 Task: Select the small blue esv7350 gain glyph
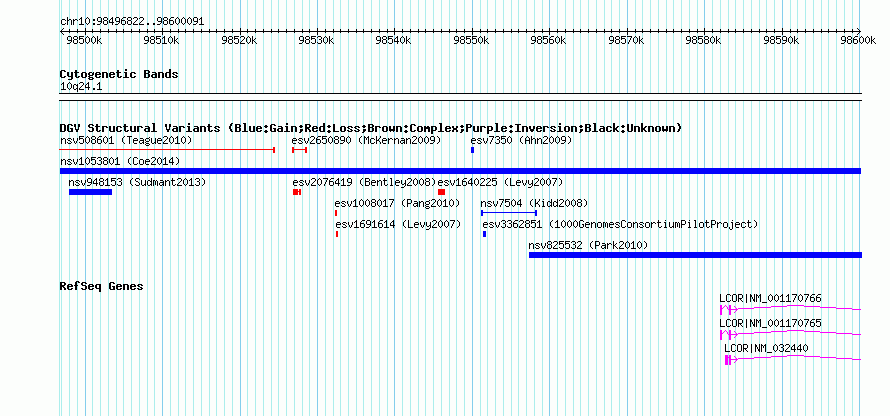tap(472, 150)
